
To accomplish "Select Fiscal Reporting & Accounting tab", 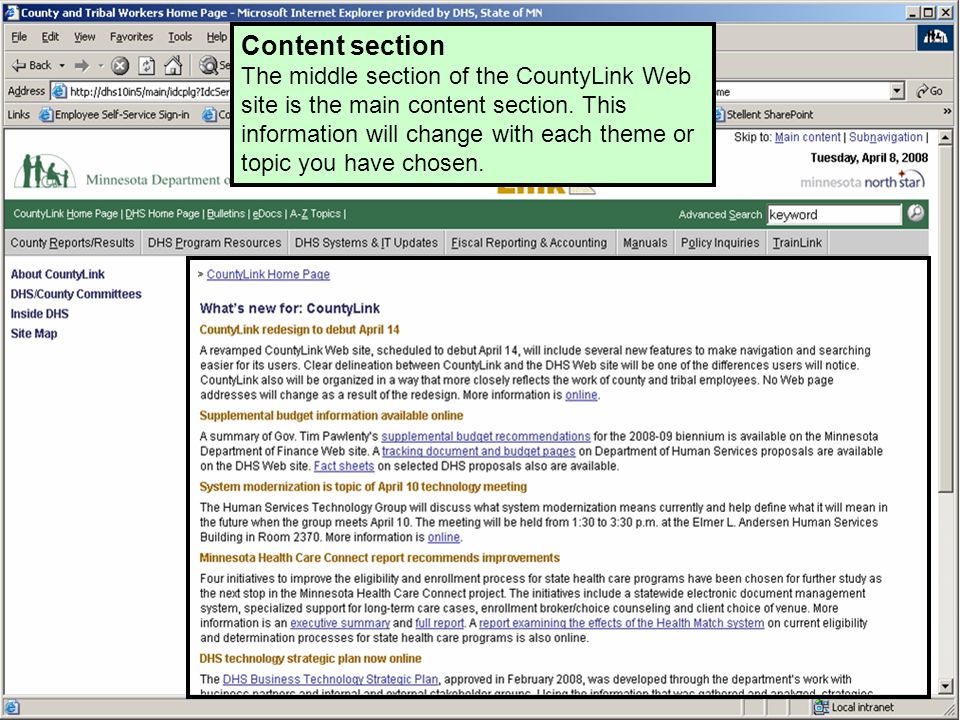I will (x=529, y=242).
